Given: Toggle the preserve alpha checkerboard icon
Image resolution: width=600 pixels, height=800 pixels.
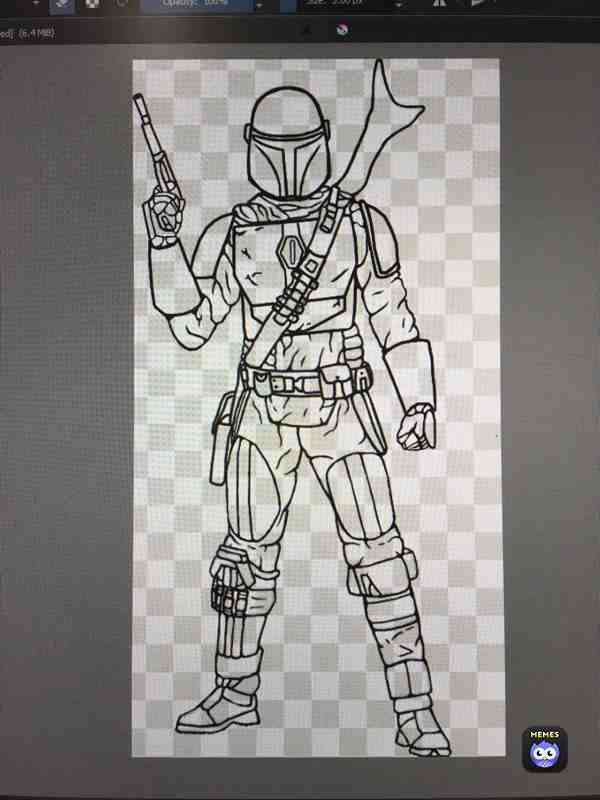Looking at the screenshot, I should coord(92,5).
